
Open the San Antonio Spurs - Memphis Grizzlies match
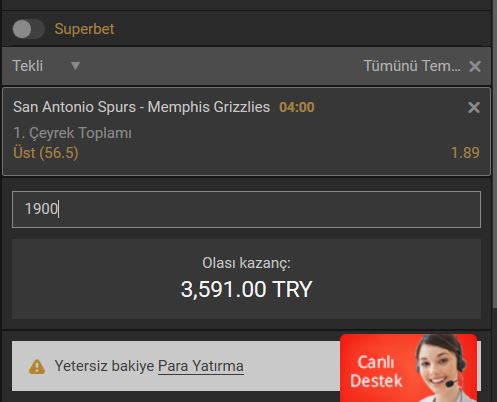[x=141, y=107]
